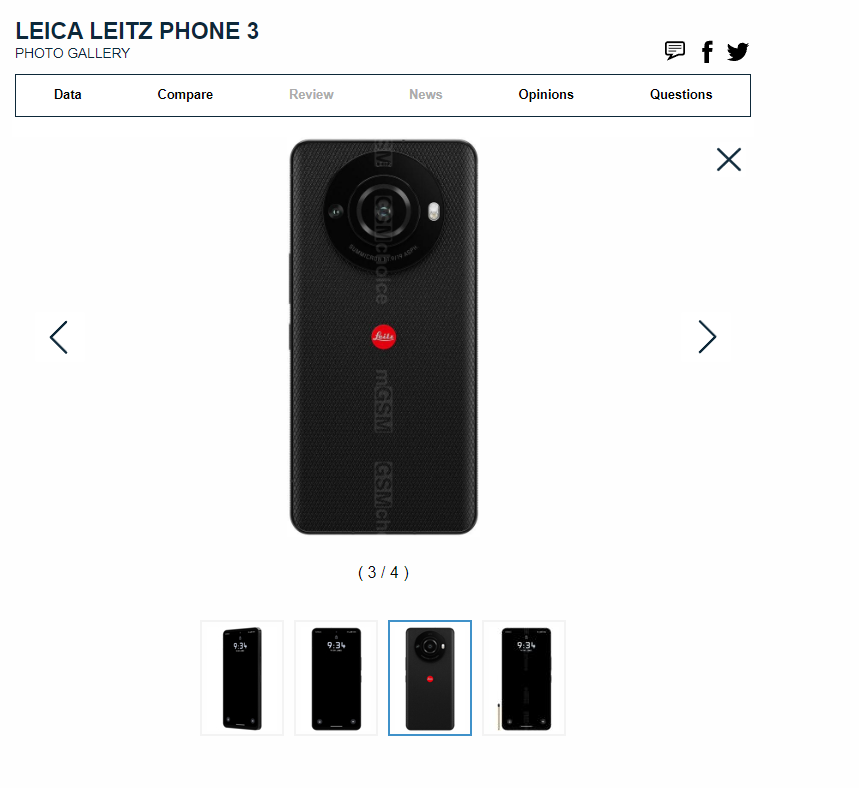This screenshot has width=859, height=788.
Task: Select the Review tab
Action: 311,94
